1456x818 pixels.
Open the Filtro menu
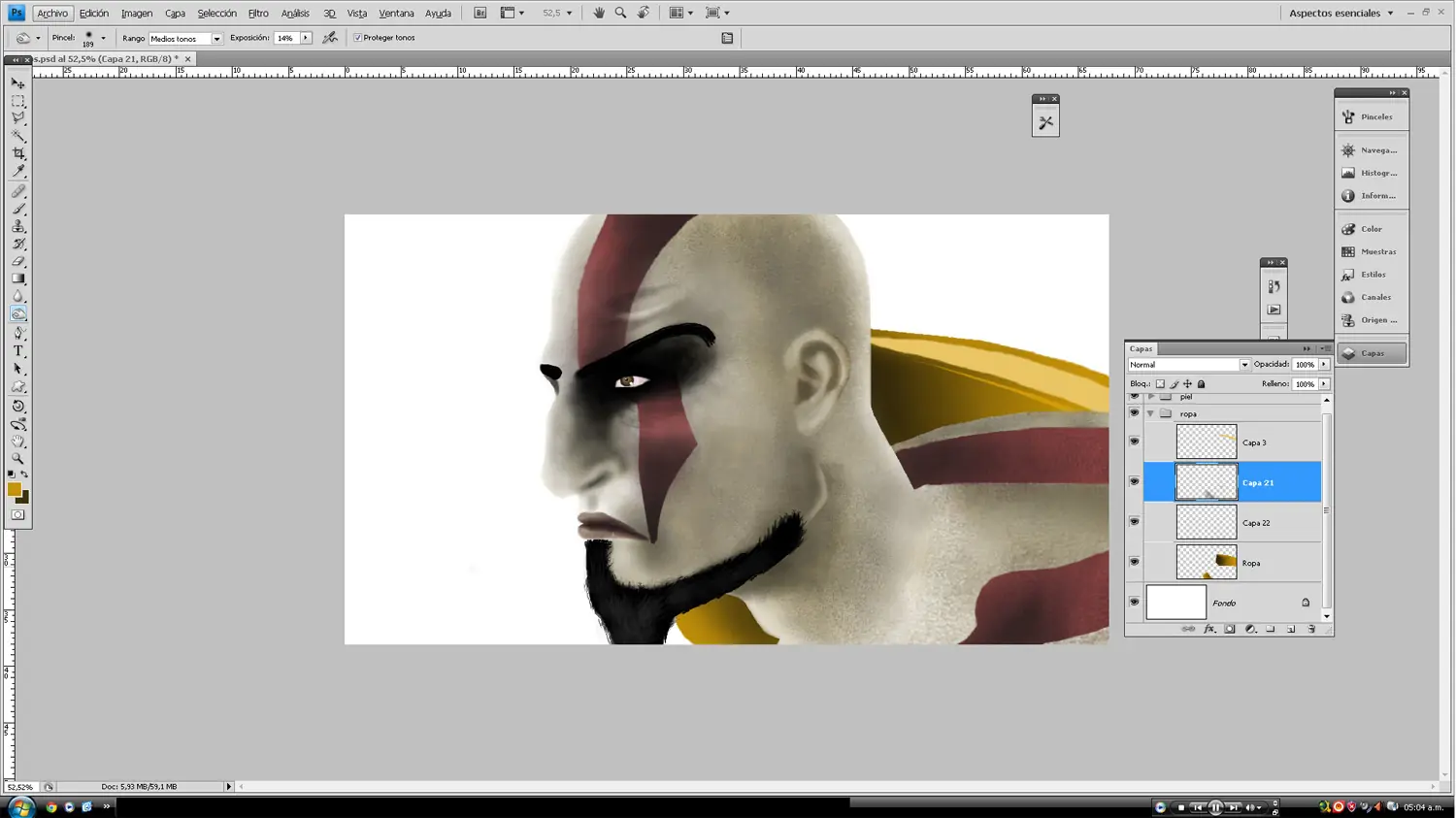[x=258, y=14]
